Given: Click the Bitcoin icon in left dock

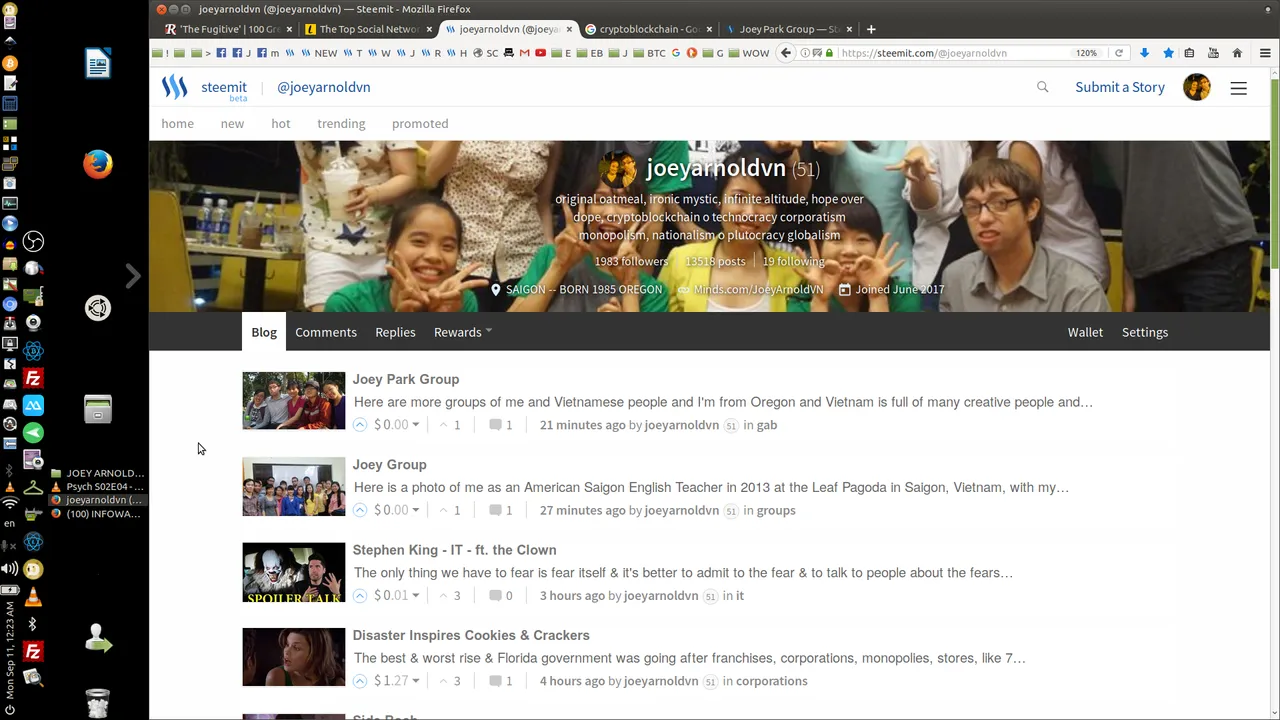Looking at the screenshot, I should pos(11,63).
